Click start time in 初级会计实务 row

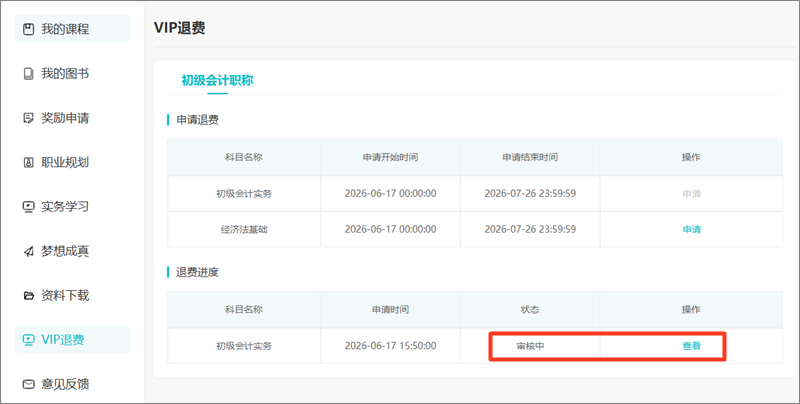390,194
